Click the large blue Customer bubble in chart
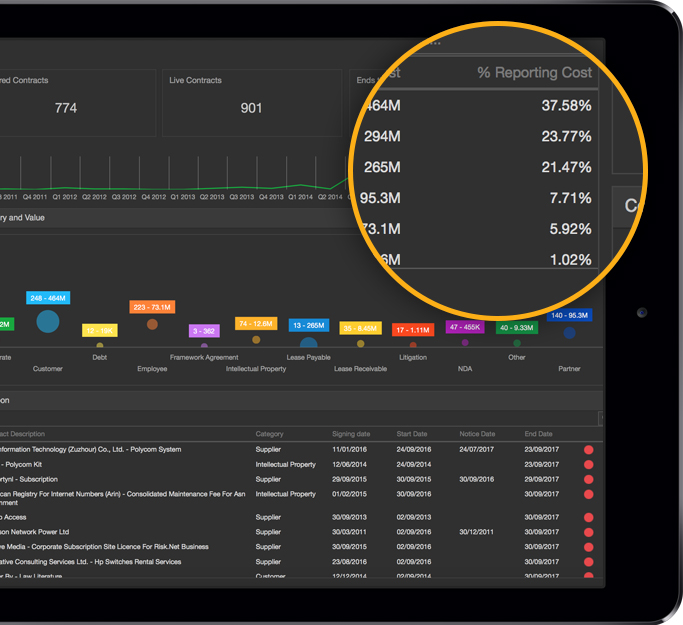Viewport: 683px width, 625px height. pyautogui.click(x=48, y=321)
